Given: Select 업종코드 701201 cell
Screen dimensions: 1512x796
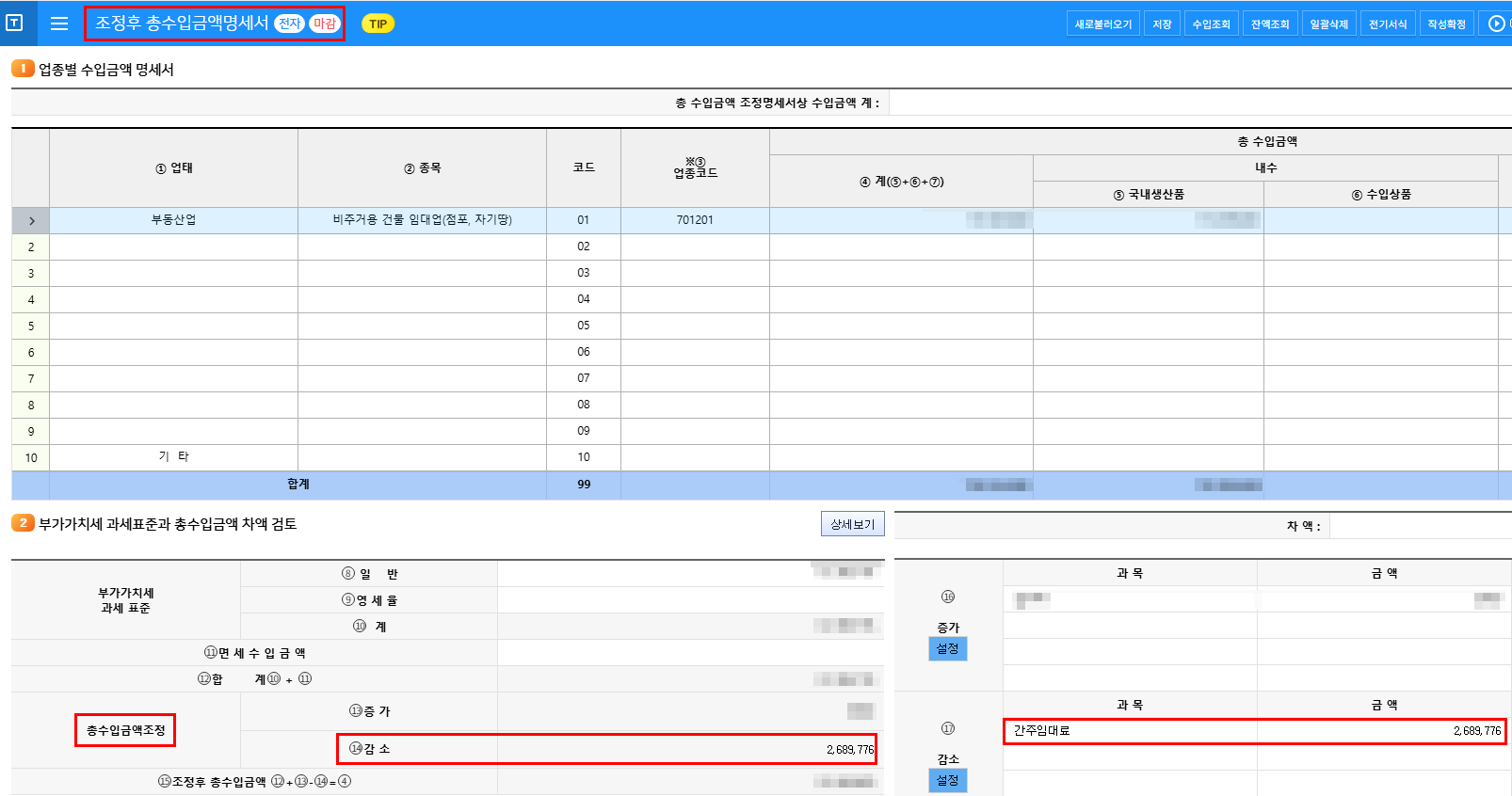Looking at the screenshot, I should tap(695, 220).
